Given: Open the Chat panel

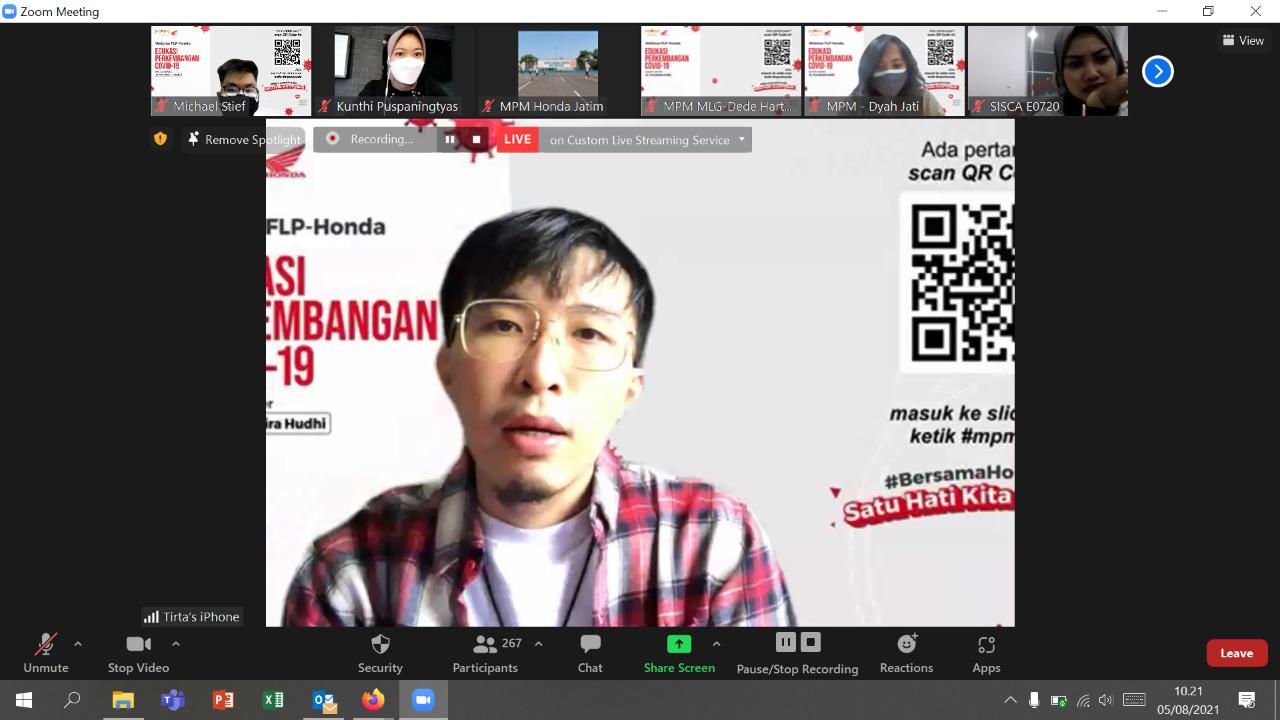Looking at the screenshot, I should coord(590,654).
